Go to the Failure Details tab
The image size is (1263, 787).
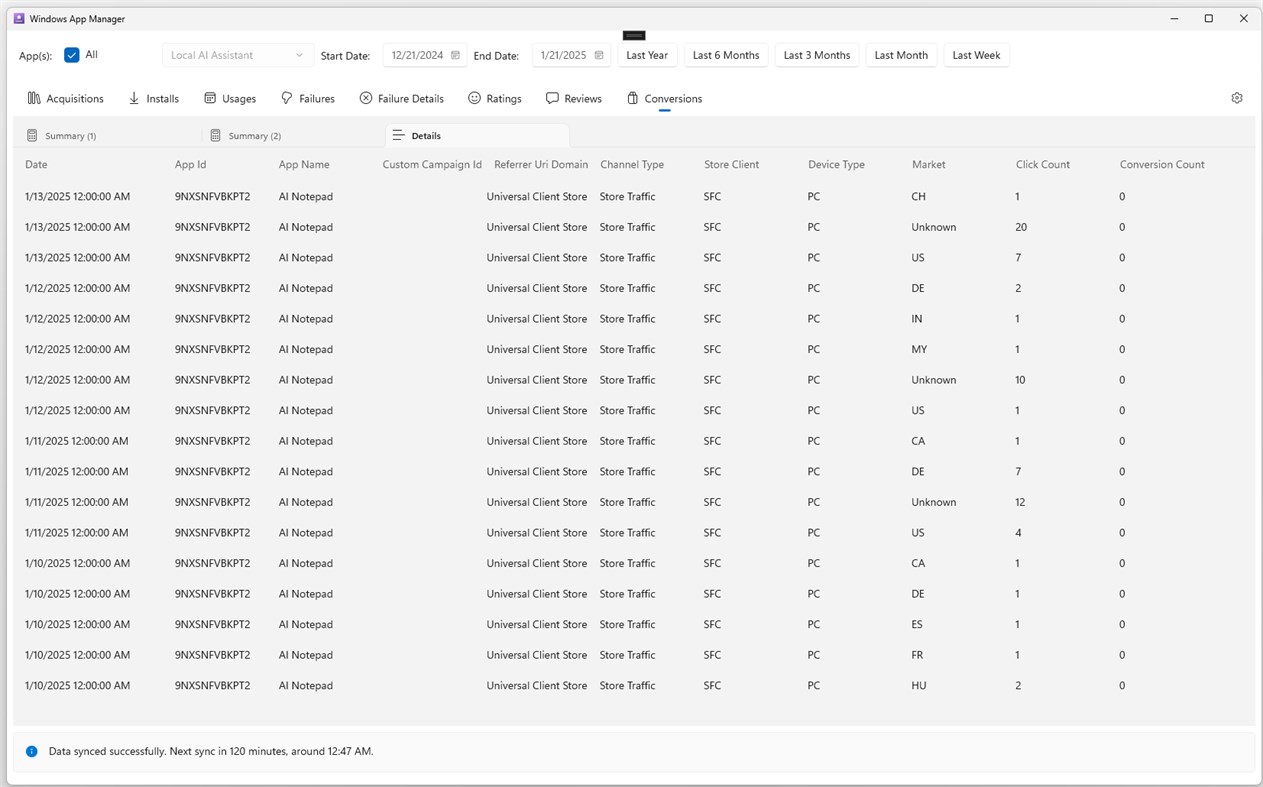tap(402, 98)
